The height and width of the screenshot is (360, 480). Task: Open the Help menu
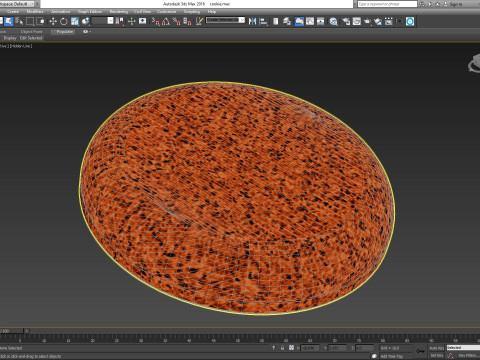[x=212, y=11]
